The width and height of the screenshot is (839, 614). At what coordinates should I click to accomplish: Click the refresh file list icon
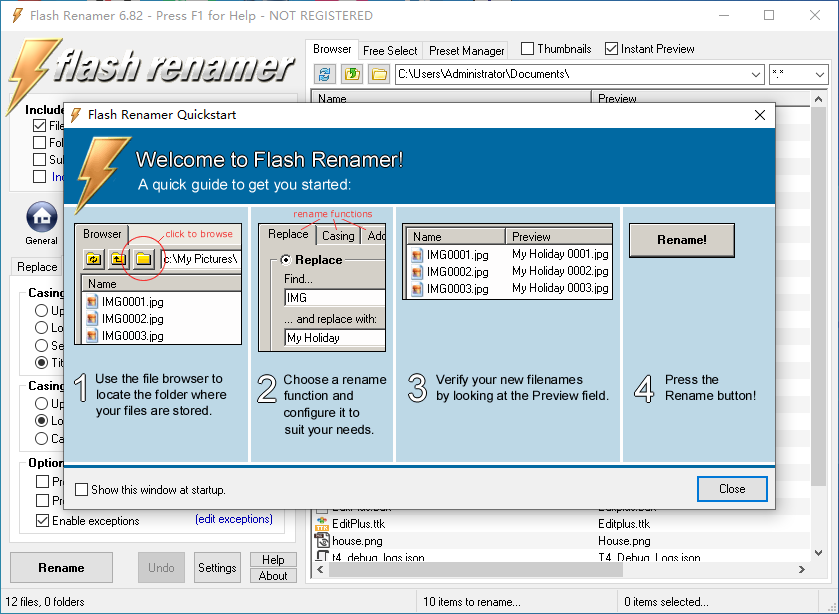pyautogui.click(x=325, y=74)
